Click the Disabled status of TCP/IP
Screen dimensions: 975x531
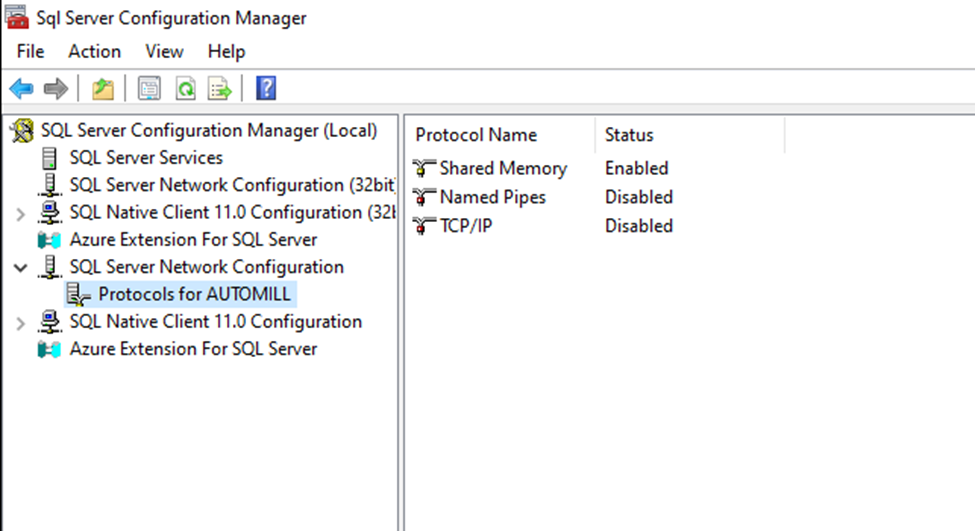[639, 225]
